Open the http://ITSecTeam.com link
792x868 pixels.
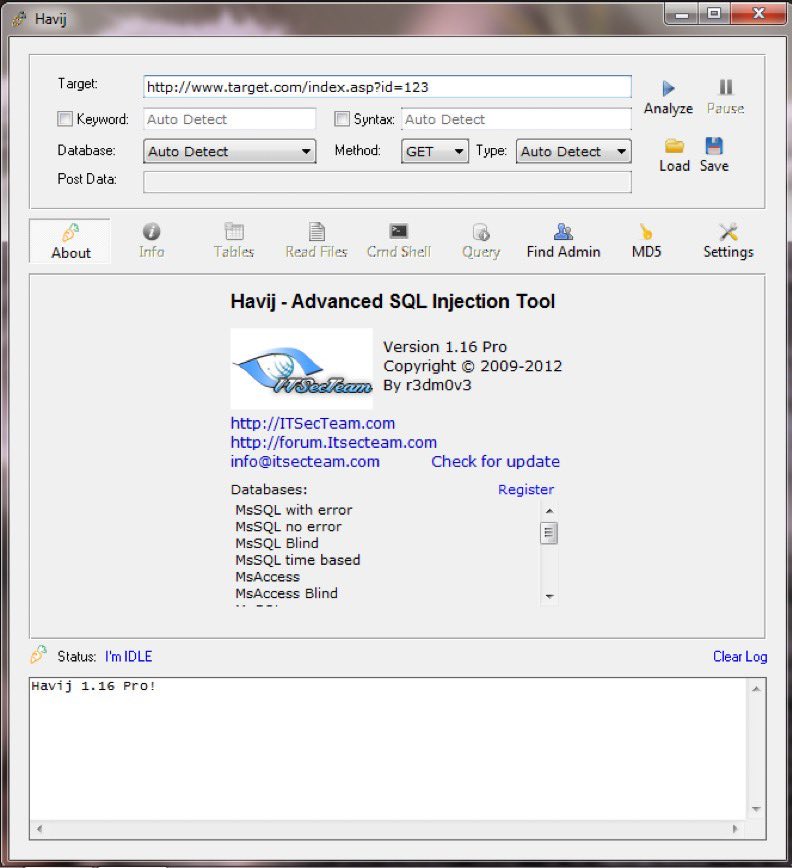tap(313, 423)
